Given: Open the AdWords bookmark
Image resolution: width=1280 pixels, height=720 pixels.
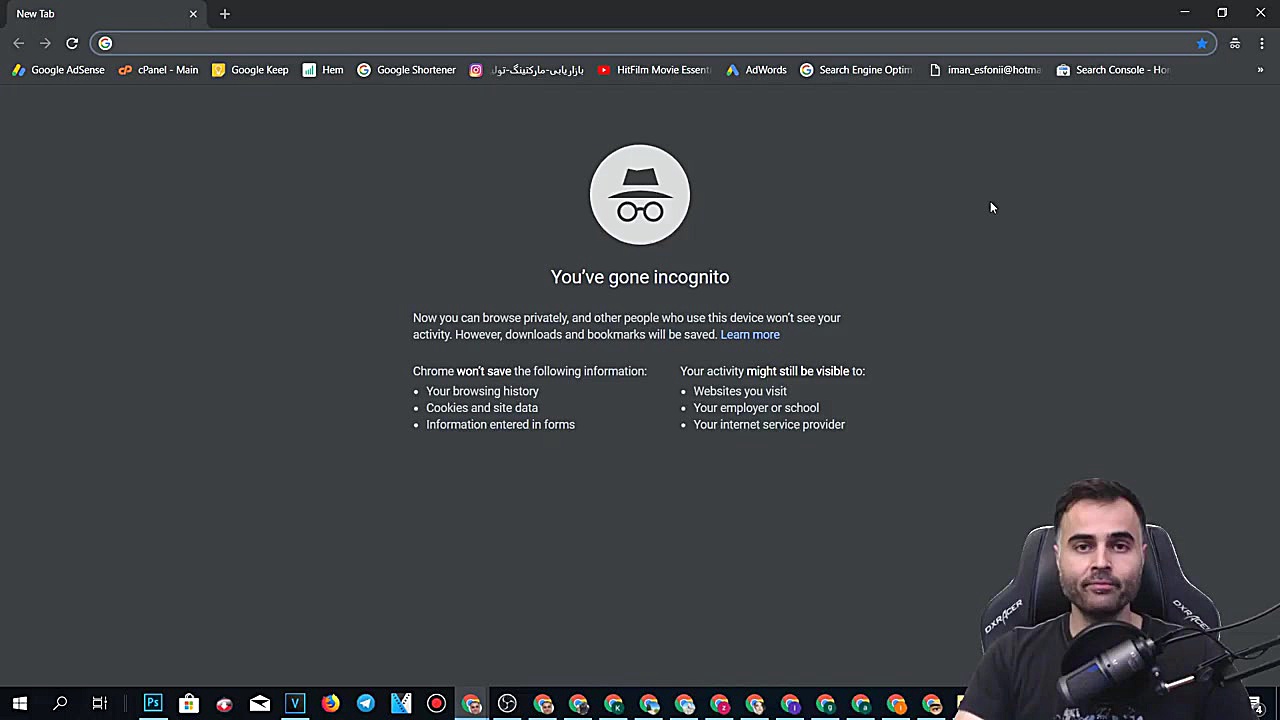Looking at the screenshot, I should pos(756,70).
